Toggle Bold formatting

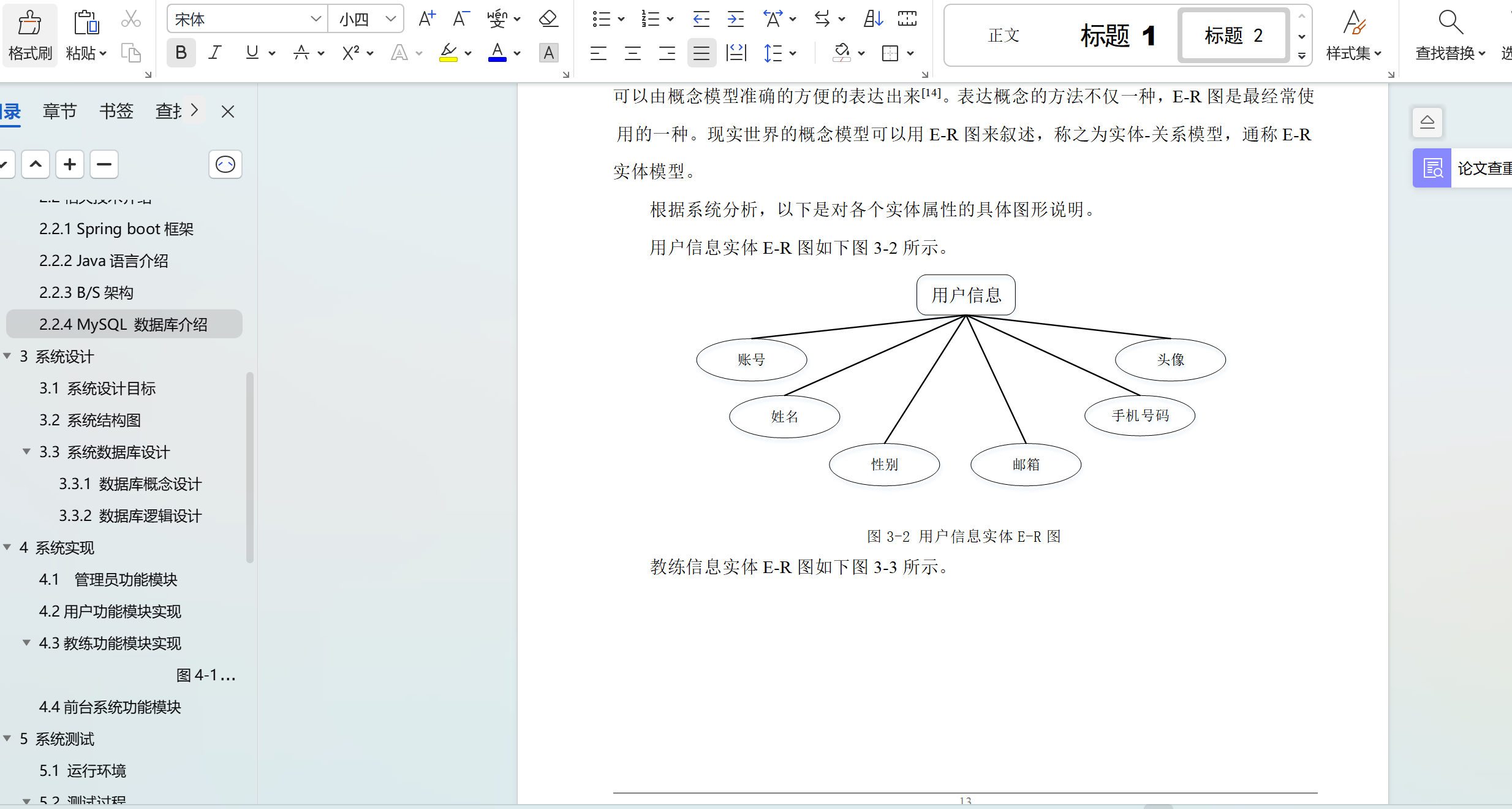point(181,53)
